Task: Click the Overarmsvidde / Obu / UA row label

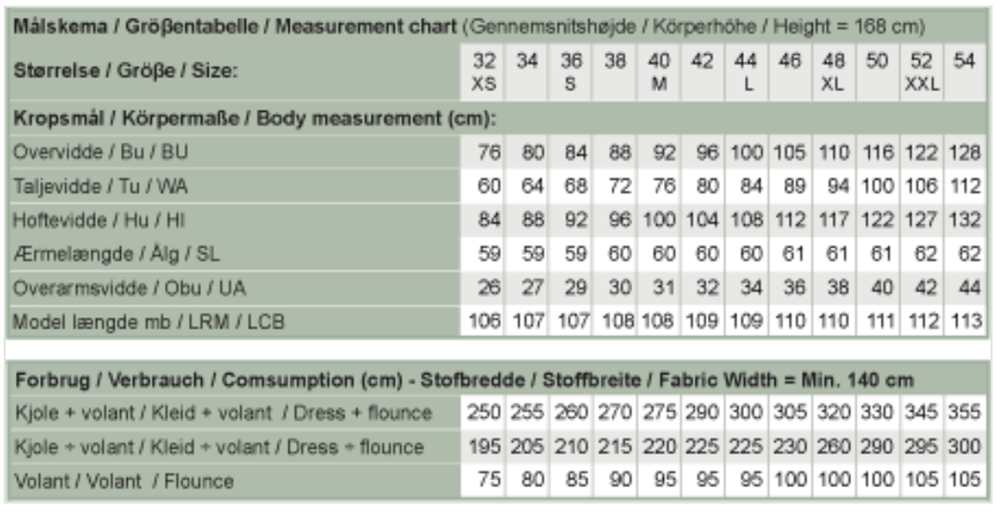Action: pos(129,288)
